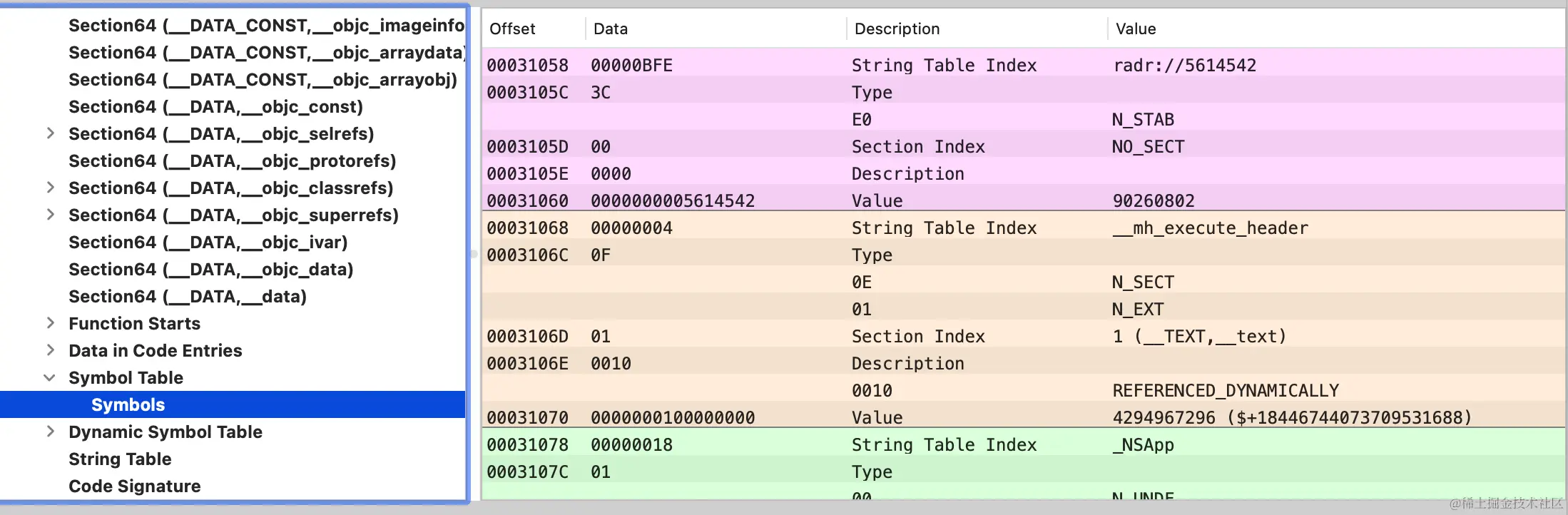Expand the __objc_selrefs section
Image resolution: width=1568 pixels, height=515 pixels.
tap(50, 133)
